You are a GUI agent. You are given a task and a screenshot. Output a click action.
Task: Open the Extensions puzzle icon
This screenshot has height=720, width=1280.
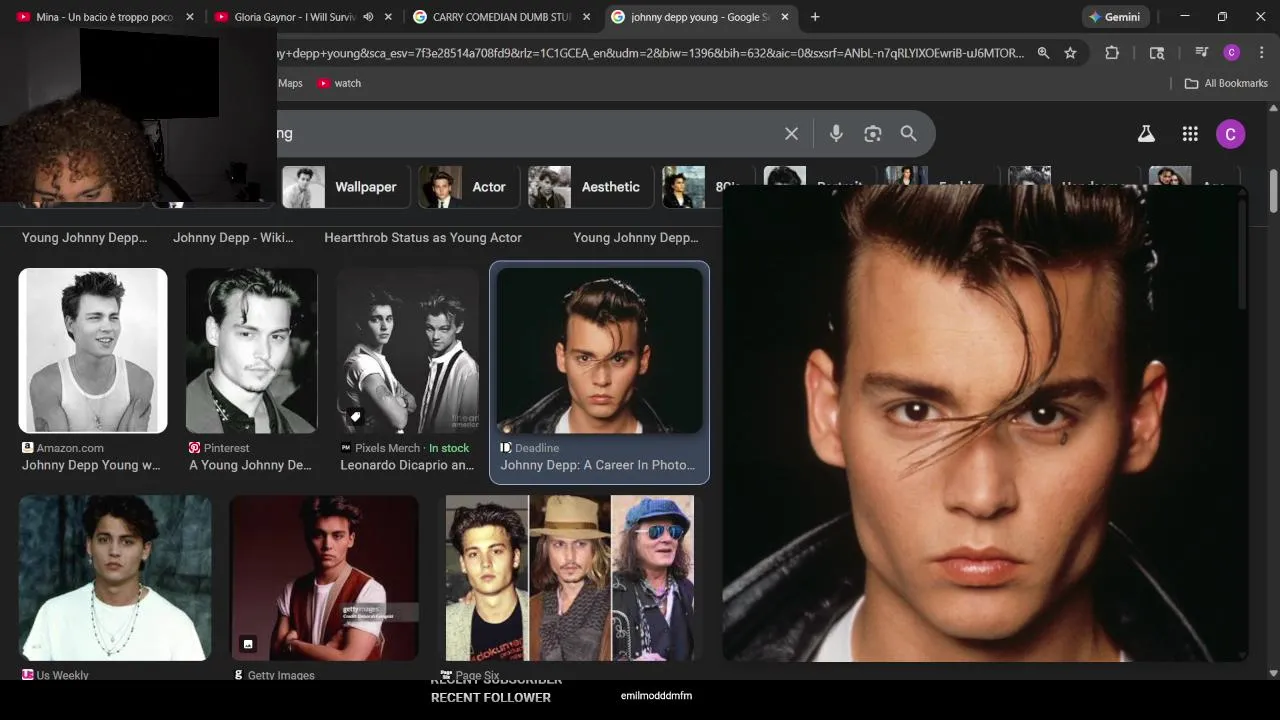[1112, 53]
